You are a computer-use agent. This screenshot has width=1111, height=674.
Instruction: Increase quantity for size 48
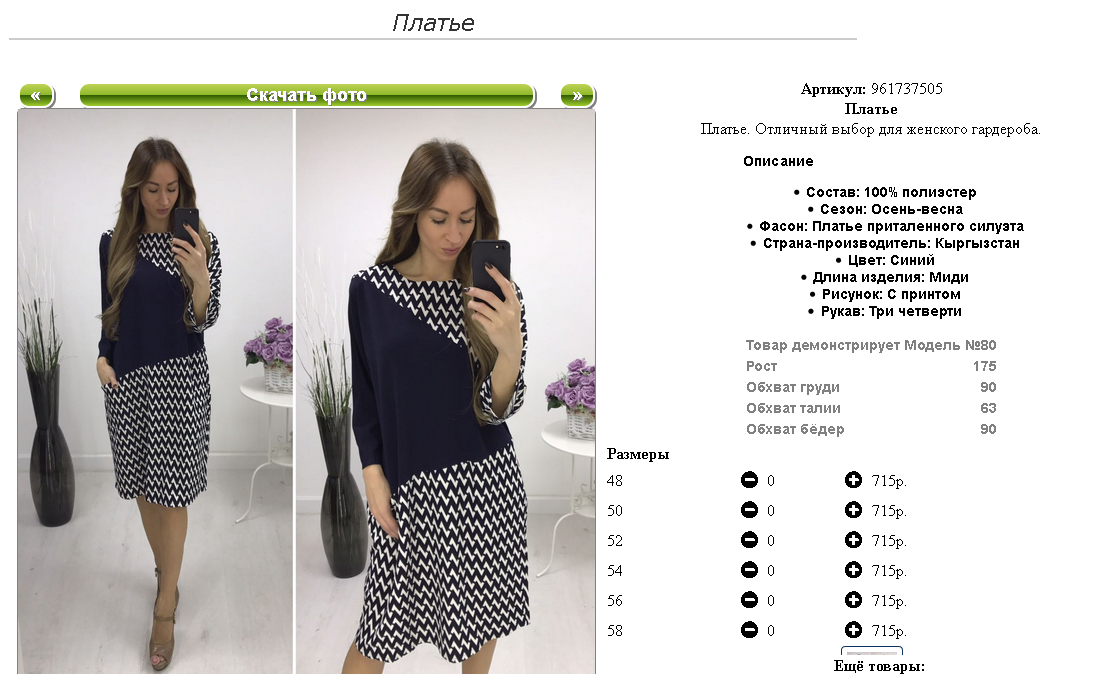pyautogui.click(x=853, y=480)
